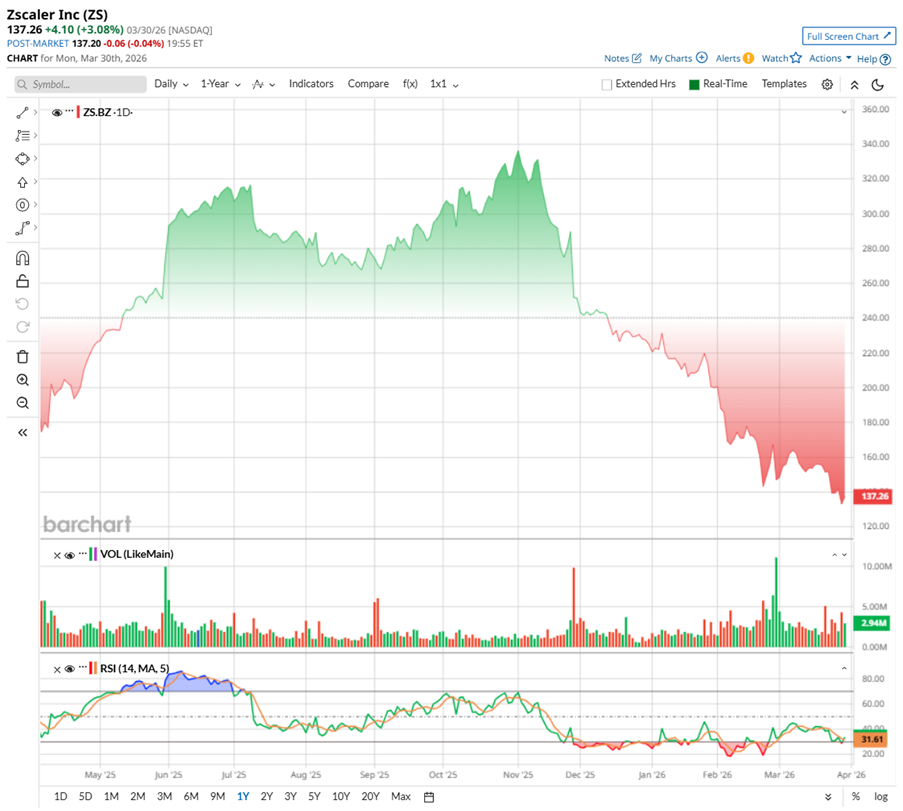Open the Notes editor icon
This screenshot has height=811, width=903.
coord(637,58)
